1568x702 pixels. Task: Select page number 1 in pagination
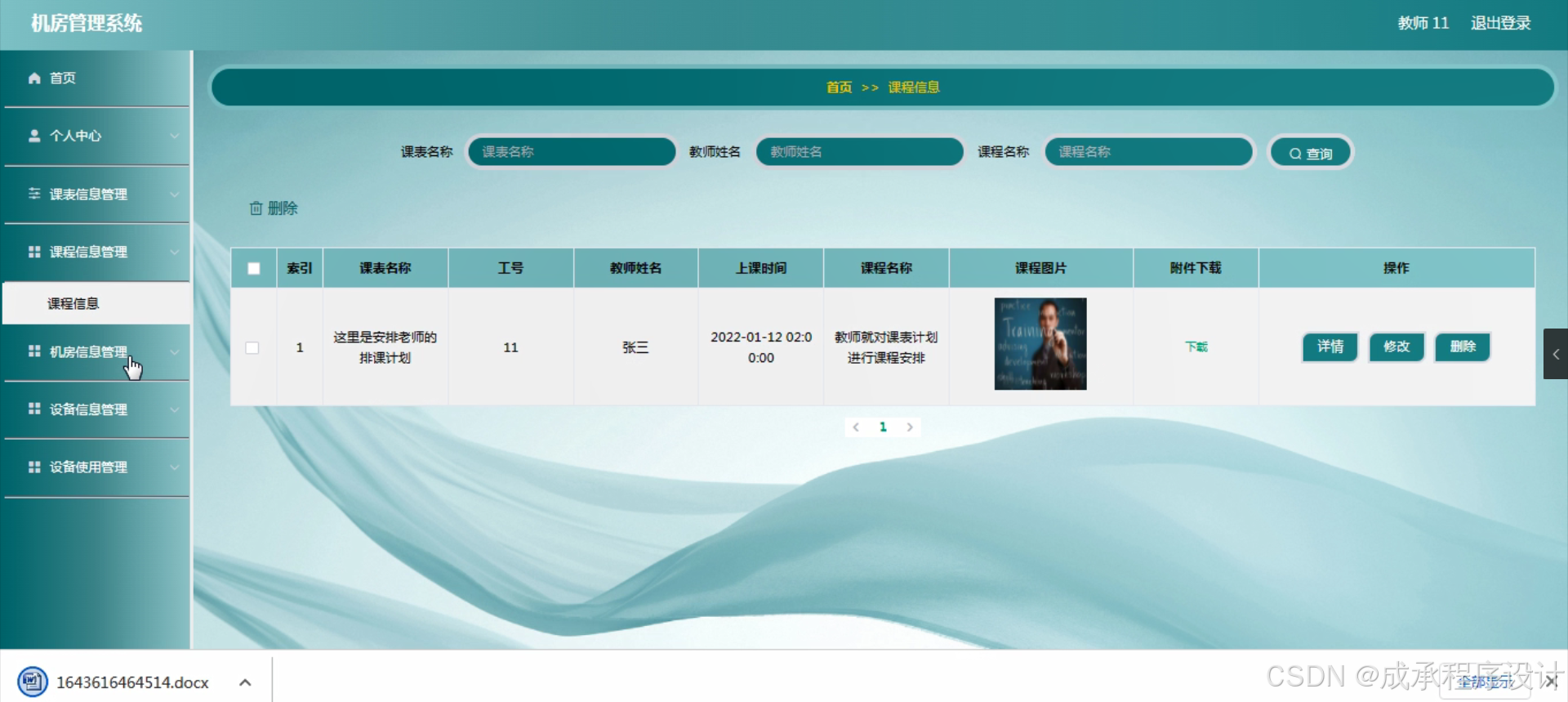point(883,427)
